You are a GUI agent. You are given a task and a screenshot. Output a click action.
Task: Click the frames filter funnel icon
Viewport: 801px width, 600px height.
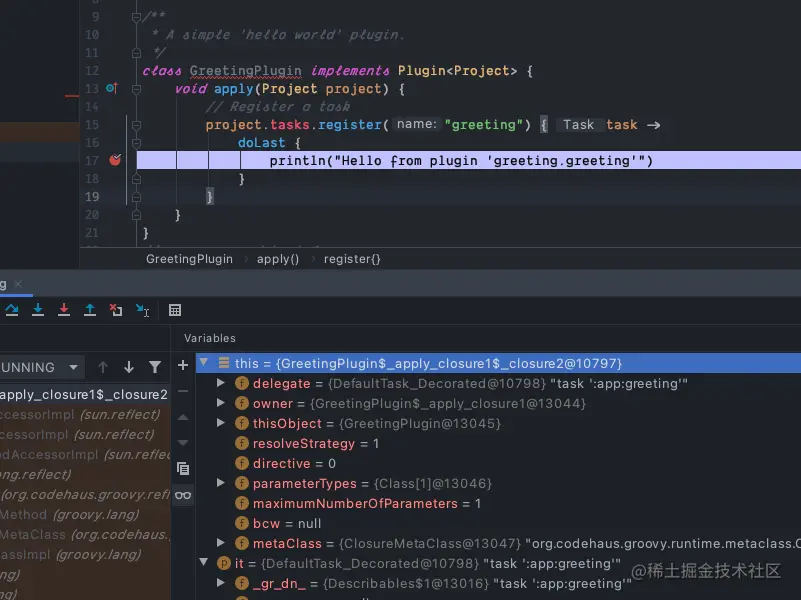pos(155,367)
